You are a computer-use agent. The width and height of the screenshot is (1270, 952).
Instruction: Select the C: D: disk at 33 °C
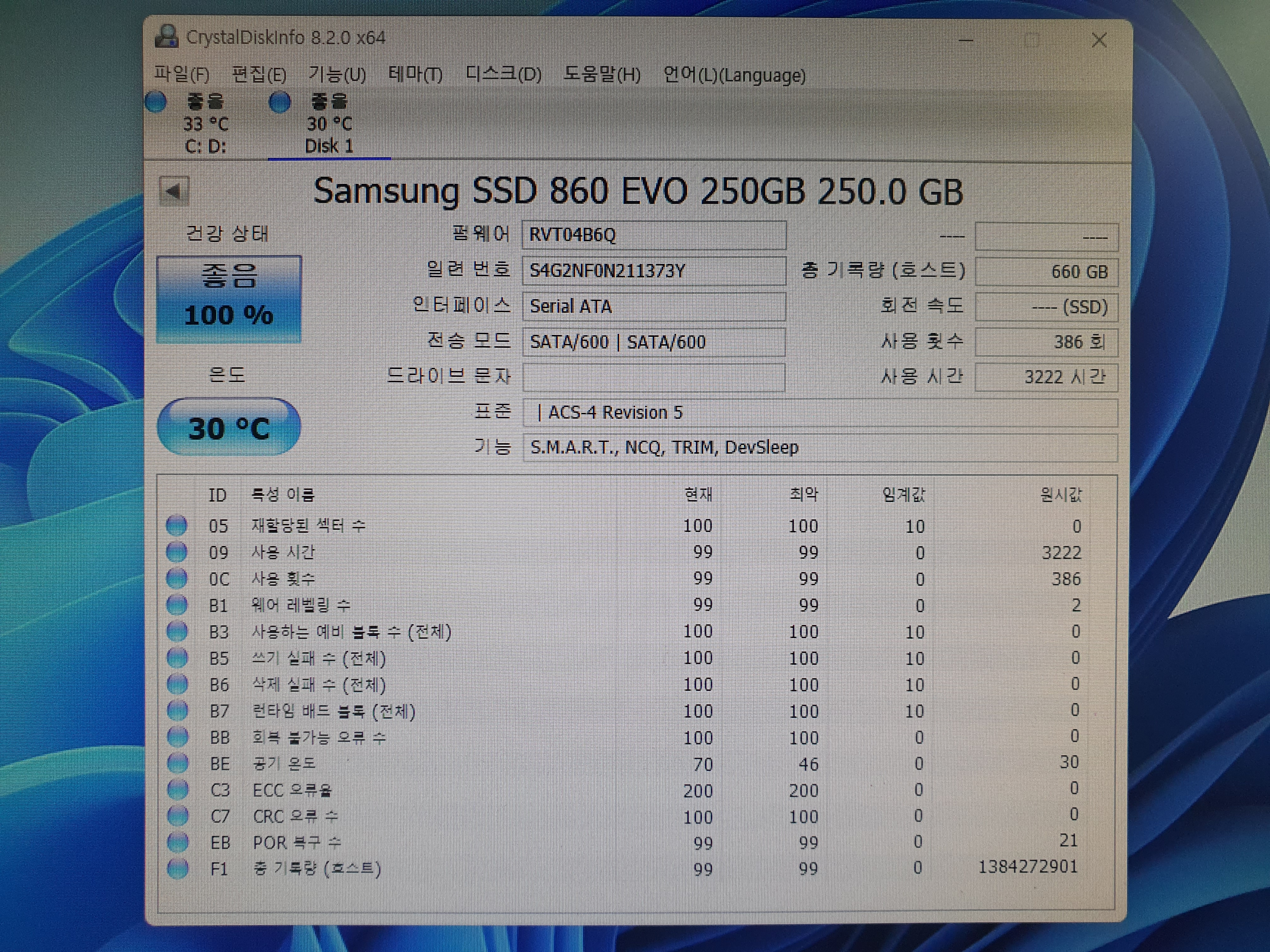(x=206, y=124)
